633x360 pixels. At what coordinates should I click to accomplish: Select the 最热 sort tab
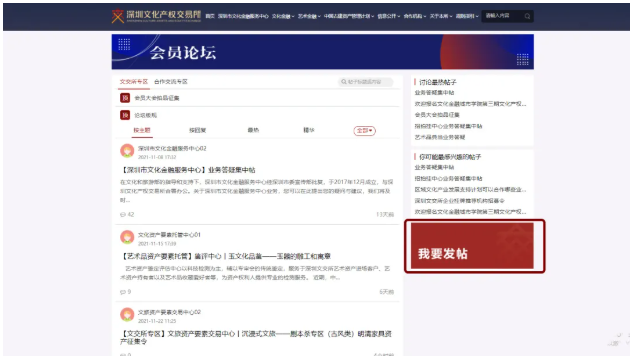253,130
